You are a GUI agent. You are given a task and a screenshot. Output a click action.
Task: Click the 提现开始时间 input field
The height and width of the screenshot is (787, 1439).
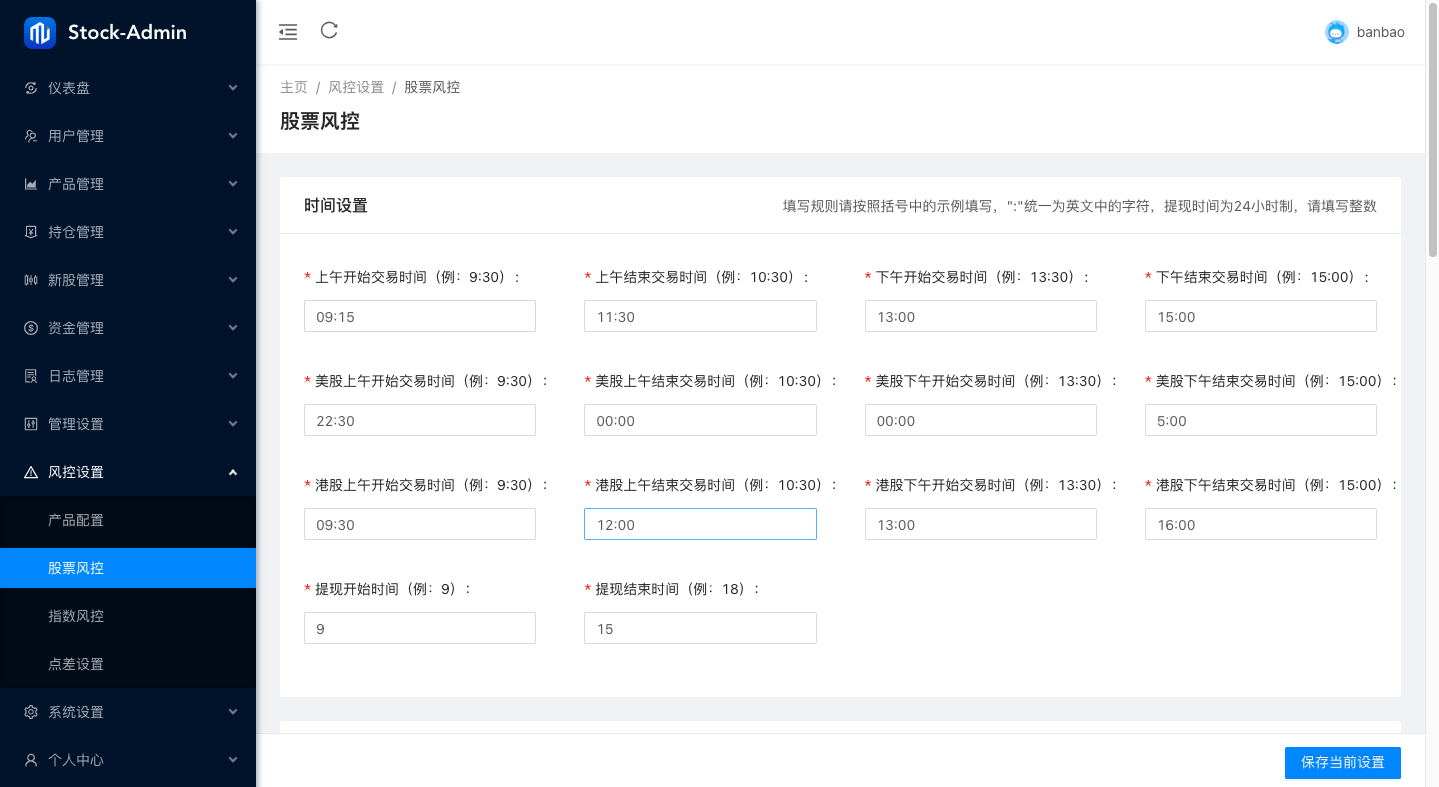coord(419,627)
